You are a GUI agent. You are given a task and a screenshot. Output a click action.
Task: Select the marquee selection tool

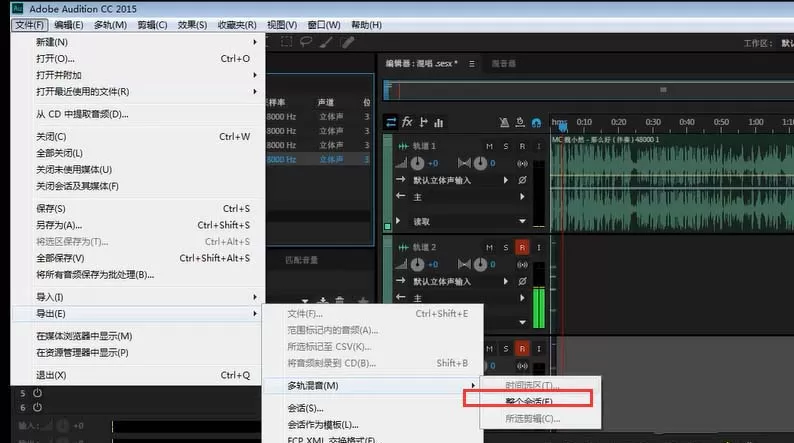pos(287,42)
